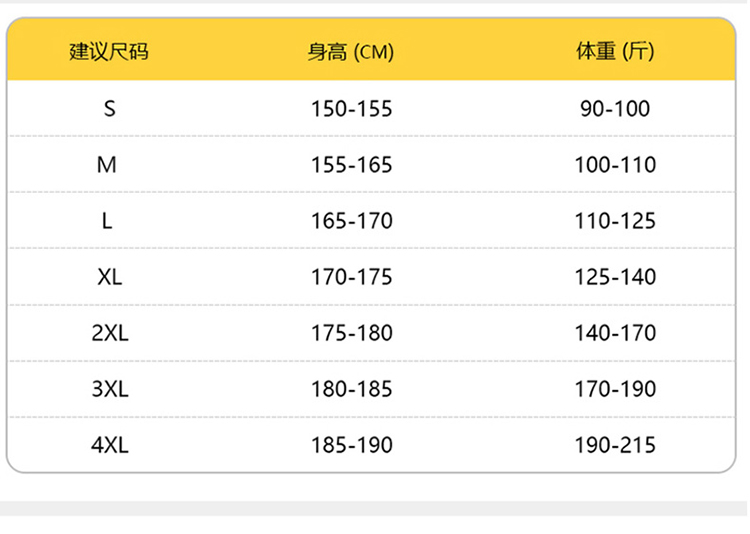
Task: Click the 125-140 weight value
Action: (x=615, y=277)
